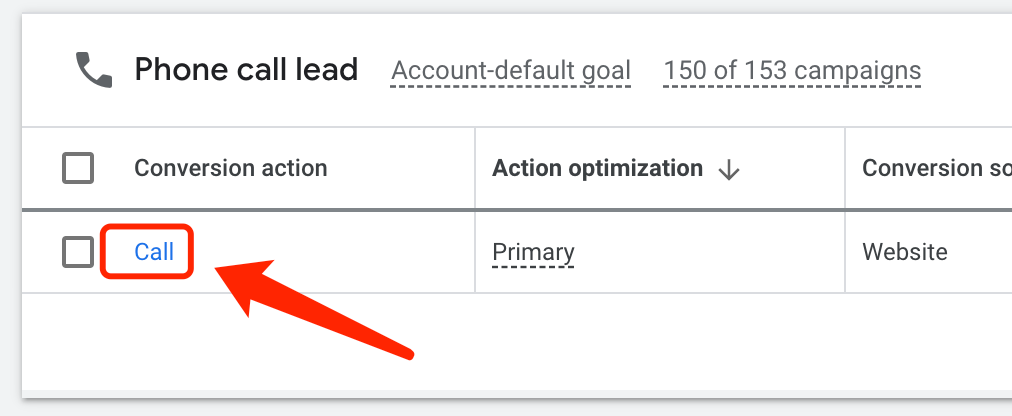Screen dimensions: 1012x416
Task: Show the 150 of 153 campaigns list
Action: (793, 71)
